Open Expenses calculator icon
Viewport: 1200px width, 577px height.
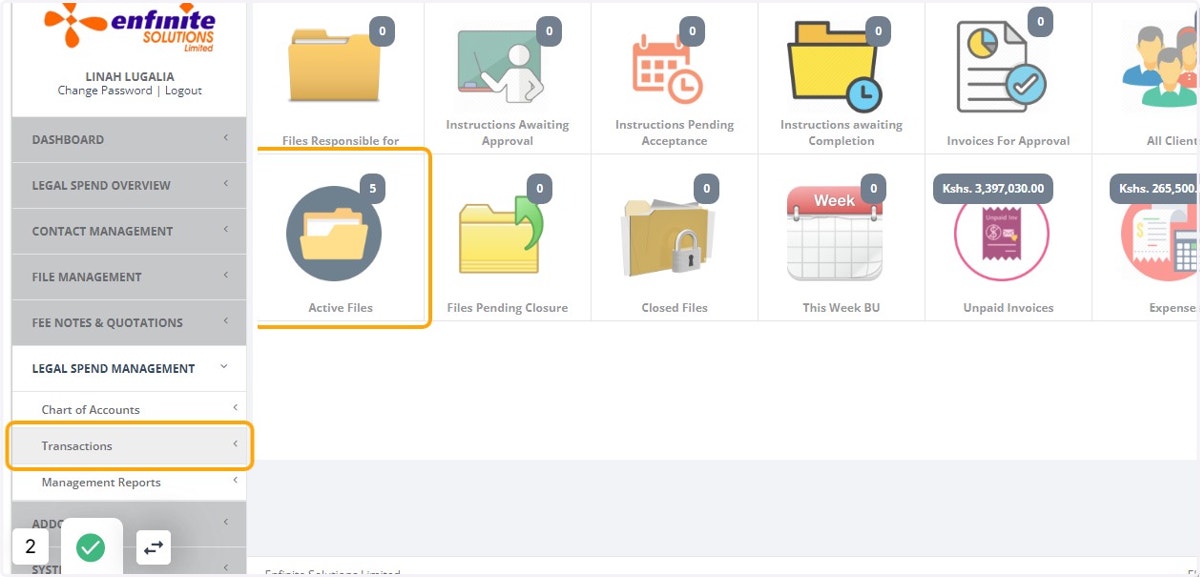1160,237
